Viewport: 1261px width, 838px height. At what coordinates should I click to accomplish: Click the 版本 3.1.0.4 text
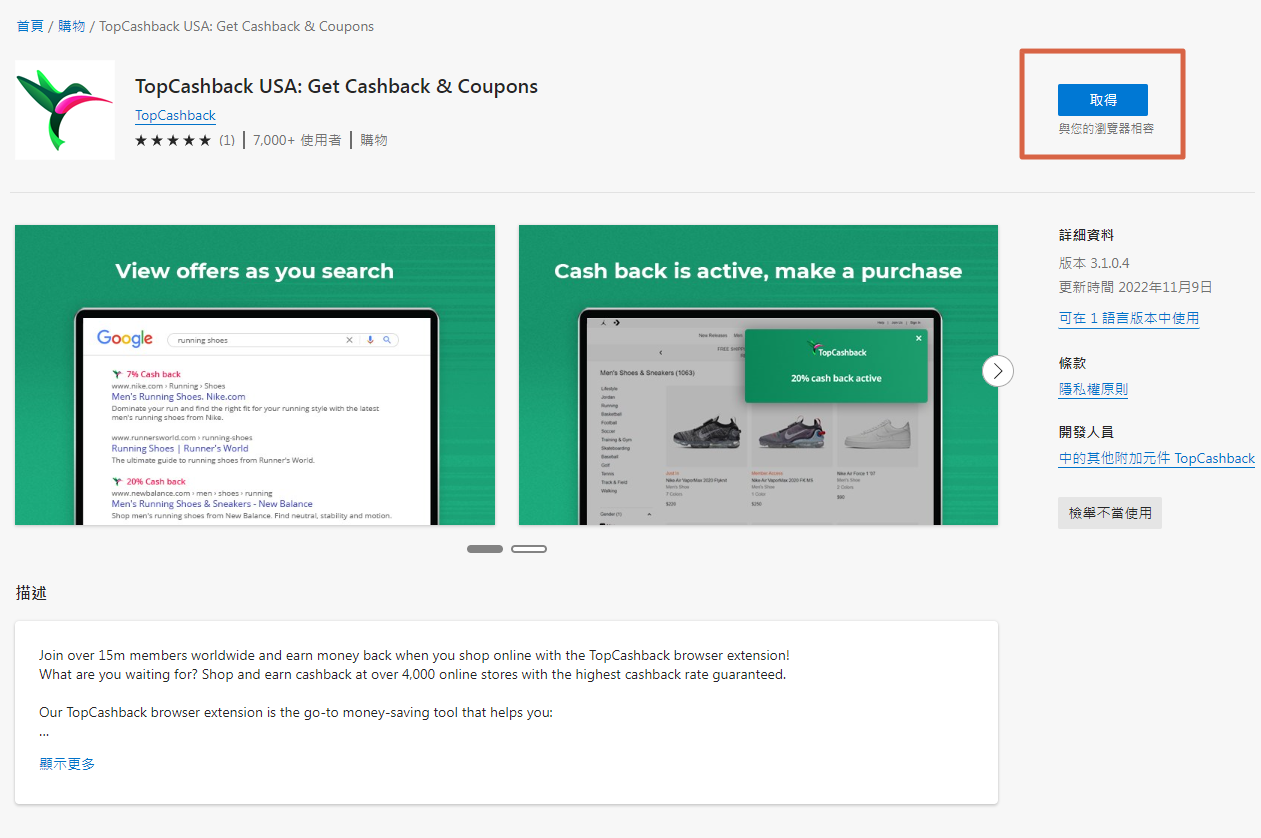1094,263
